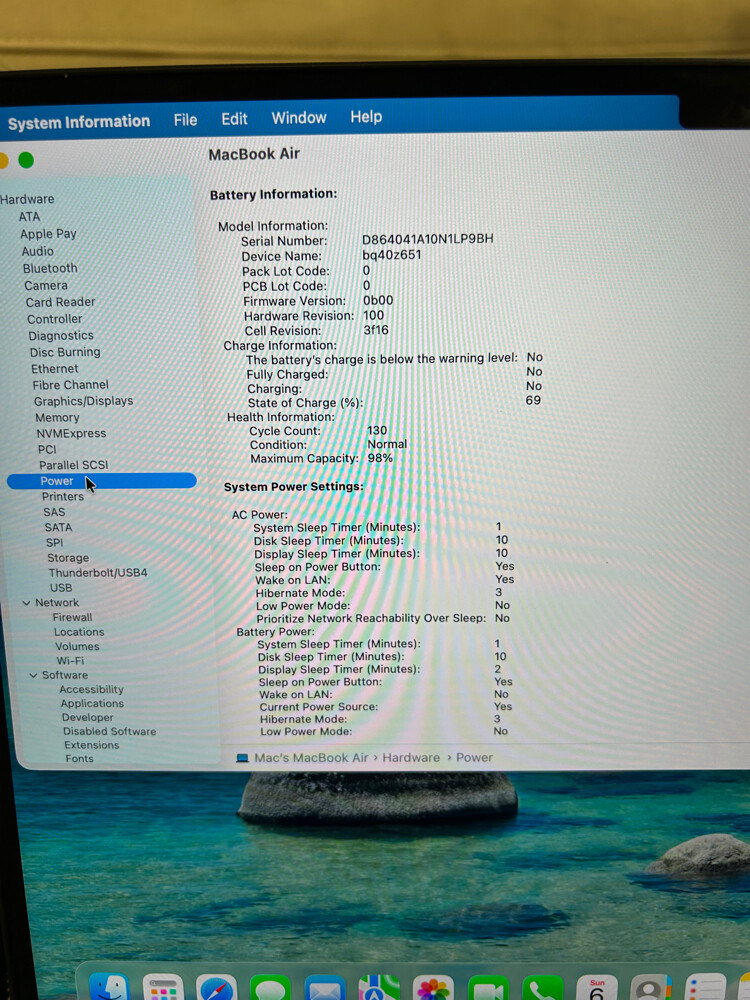Screen dimensions: 750x1000
Task: Launch Maps from the Dock
Action: (379, 987)
